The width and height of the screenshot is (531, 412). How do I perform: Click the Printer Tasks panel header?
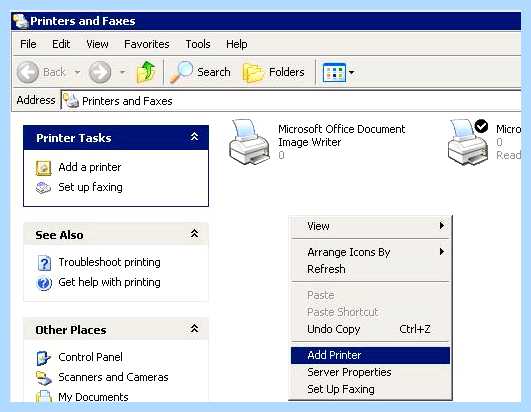(116, 138)
